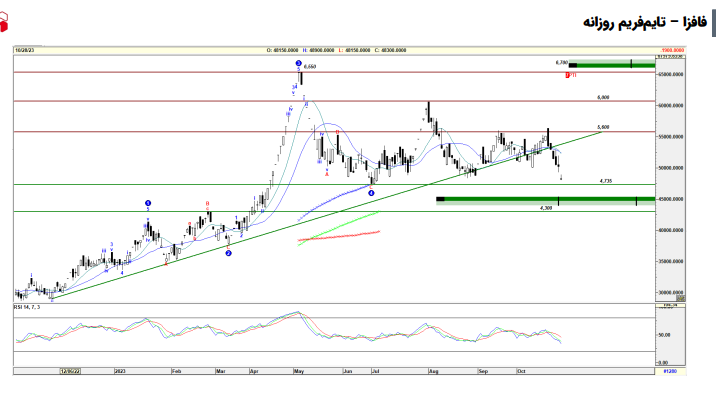Click the 10/28/23 date label
This screenshot has height=400, width=716.
point(25,49)
